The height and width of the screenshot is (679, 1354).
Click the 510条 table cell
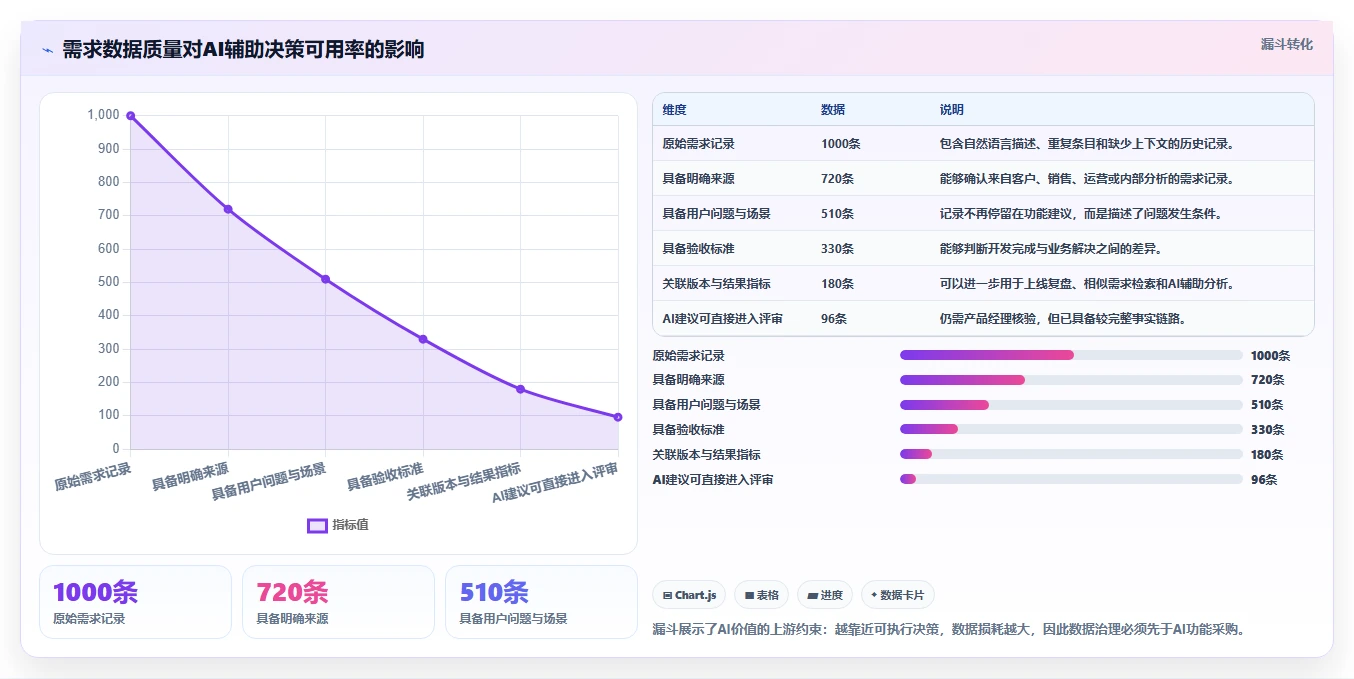pos(837,214)
